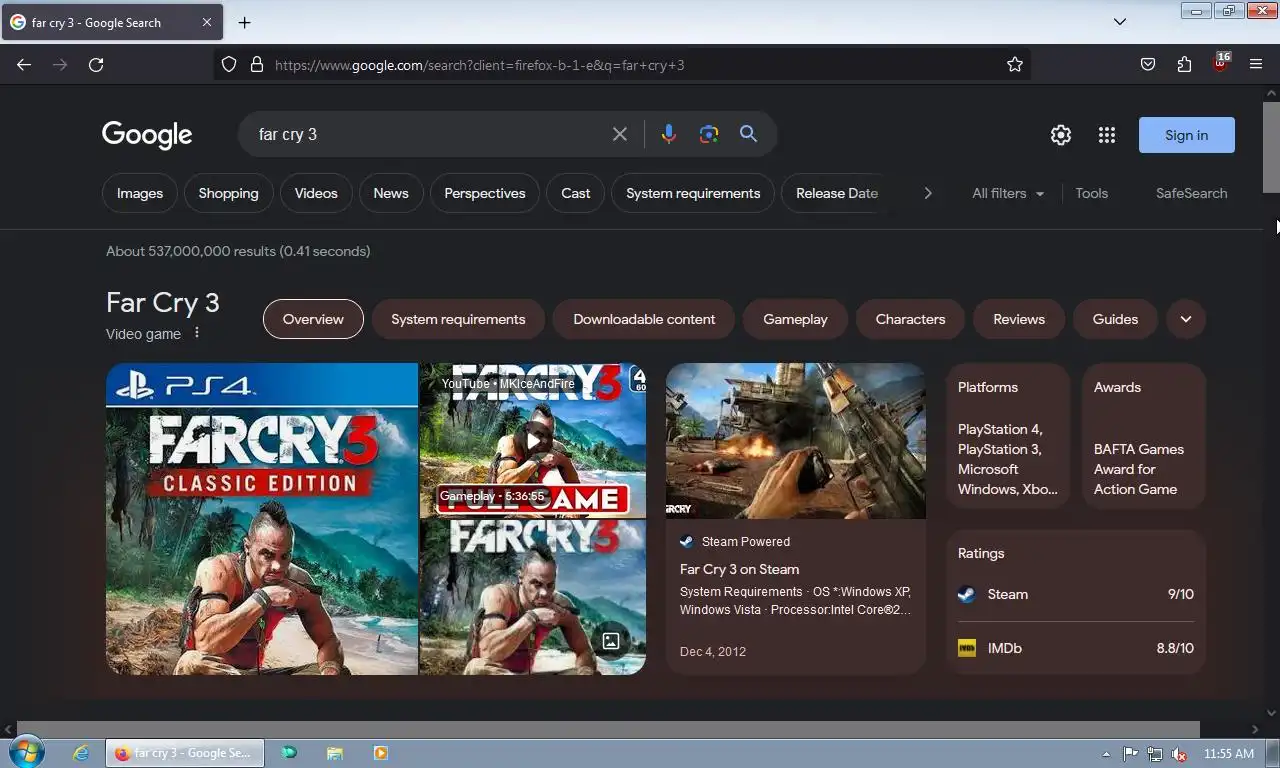Open the SafeSearch setting
This screenshot has height=768, width=1280.
1191,193
